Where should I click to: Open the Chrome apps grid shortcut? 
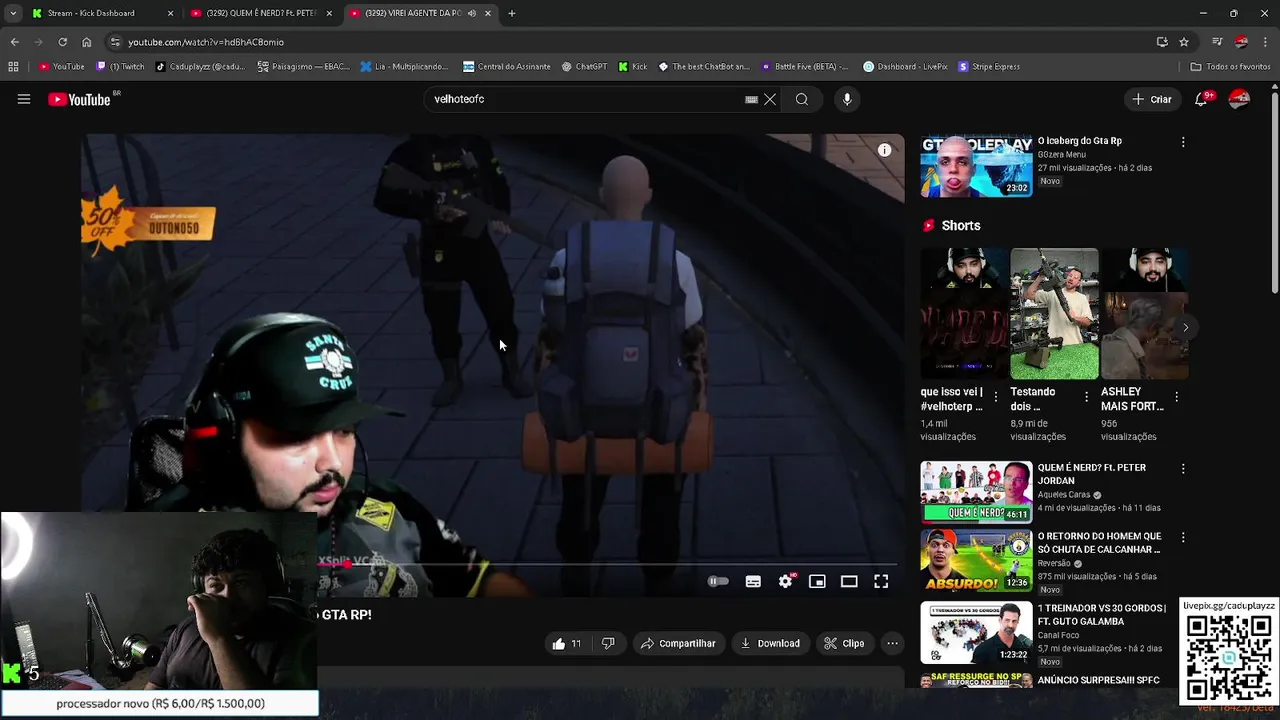[x=13, y=66]
